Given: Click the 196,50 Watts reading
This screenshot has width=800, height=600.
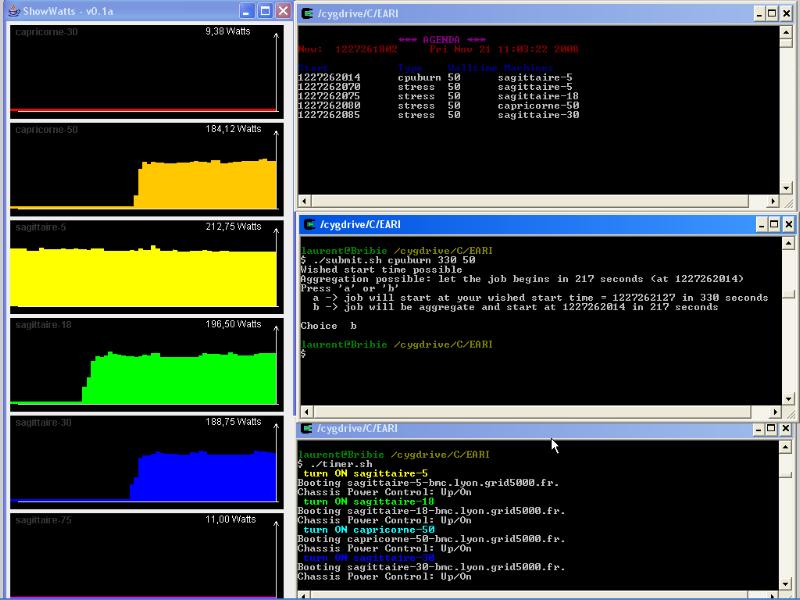Looking at the screenshot, I should click(x=233, y=324).
